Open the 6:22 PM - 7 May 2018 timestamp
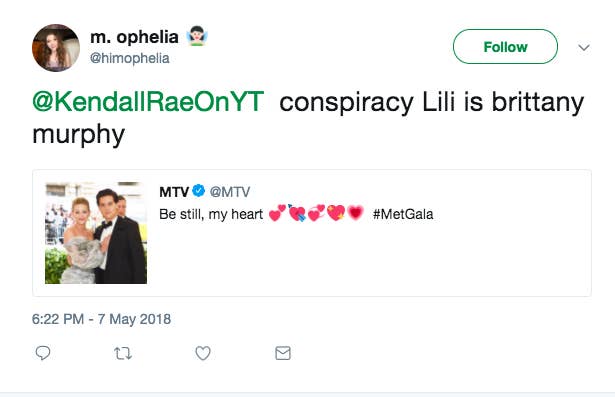The image size is (615, 397). [101, 319]
